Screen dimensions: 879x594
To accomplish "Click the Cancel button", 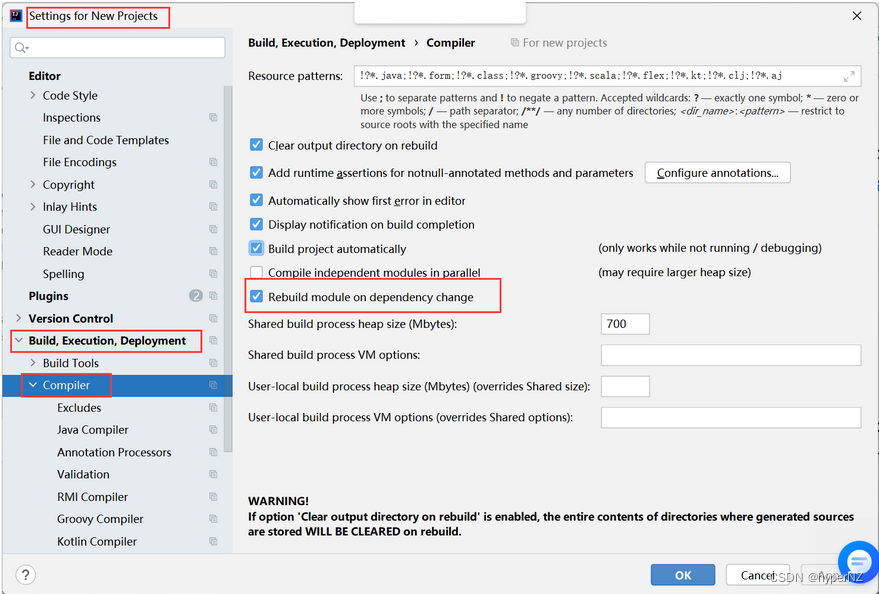I will (x=757, y=575).
